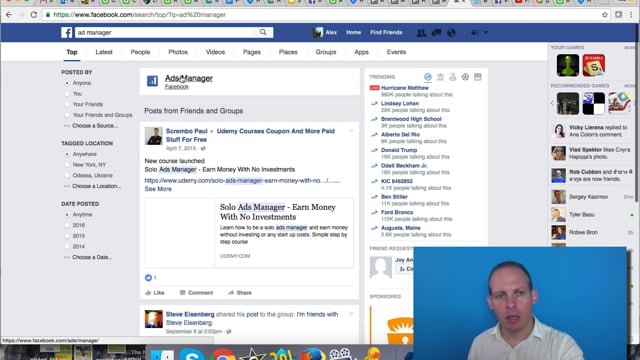Screen dimensions: 640x360
Task: Select Odessa, Ukraine location
Action: pos(67,175)
